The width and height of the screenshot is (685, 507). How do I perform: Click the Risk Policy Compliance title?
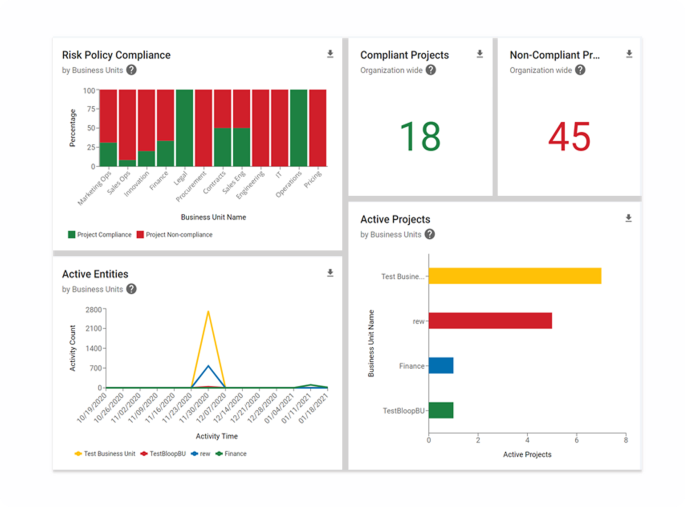(116, 55)
